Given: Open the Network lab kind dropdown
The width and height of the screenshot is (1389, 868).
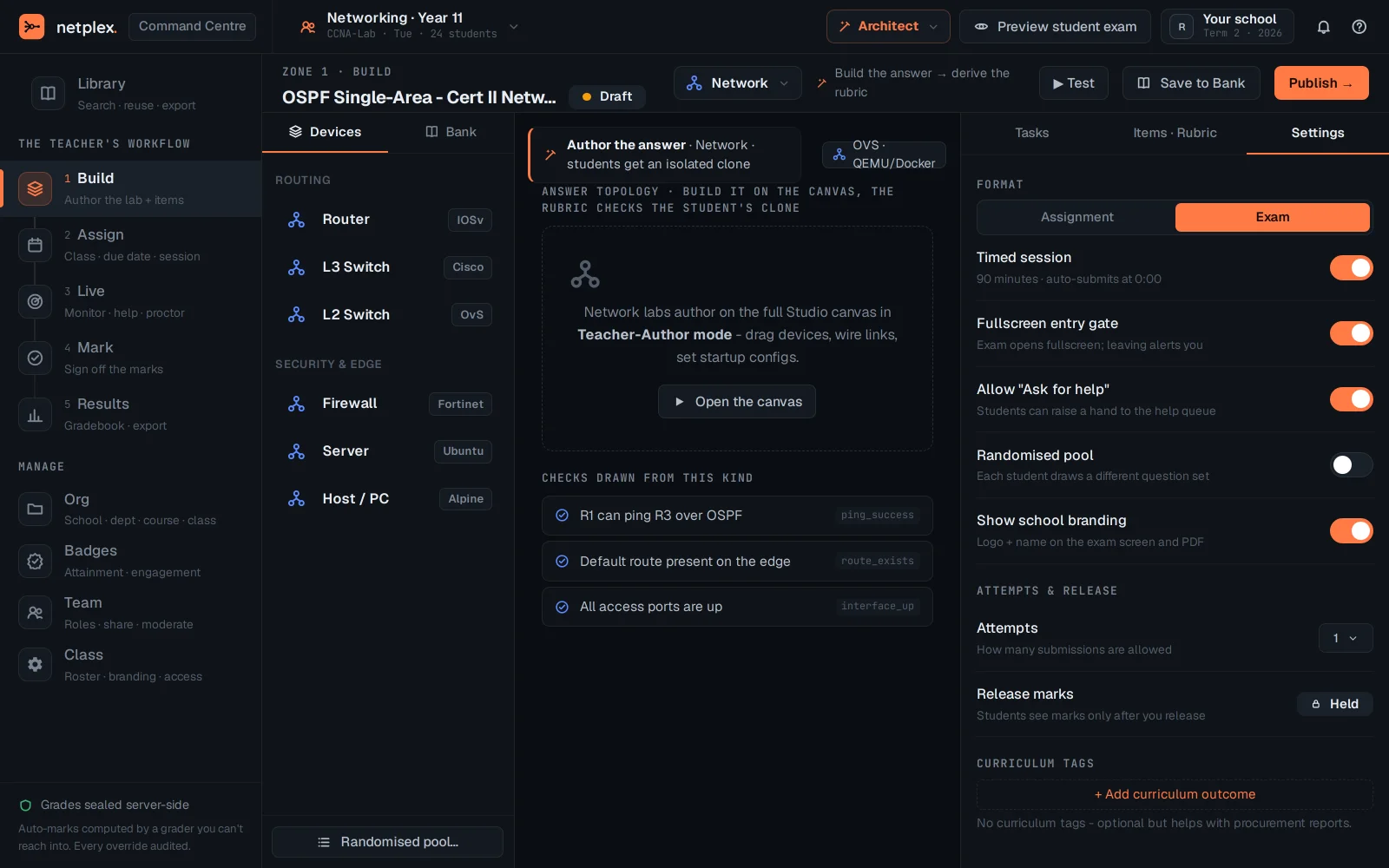Looking at the screenshot, I should [738, 83].
